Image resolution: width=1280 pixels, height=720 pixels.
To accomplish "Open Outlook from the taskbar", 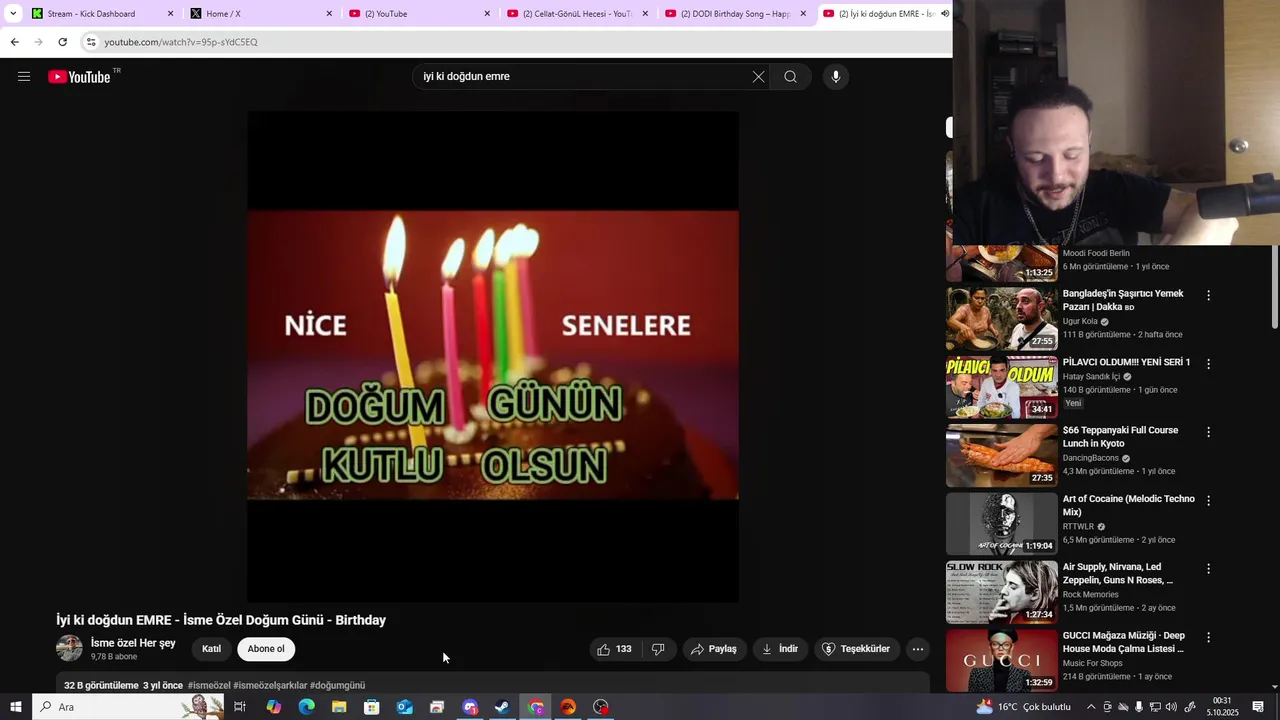I will [x=404, y=707].
